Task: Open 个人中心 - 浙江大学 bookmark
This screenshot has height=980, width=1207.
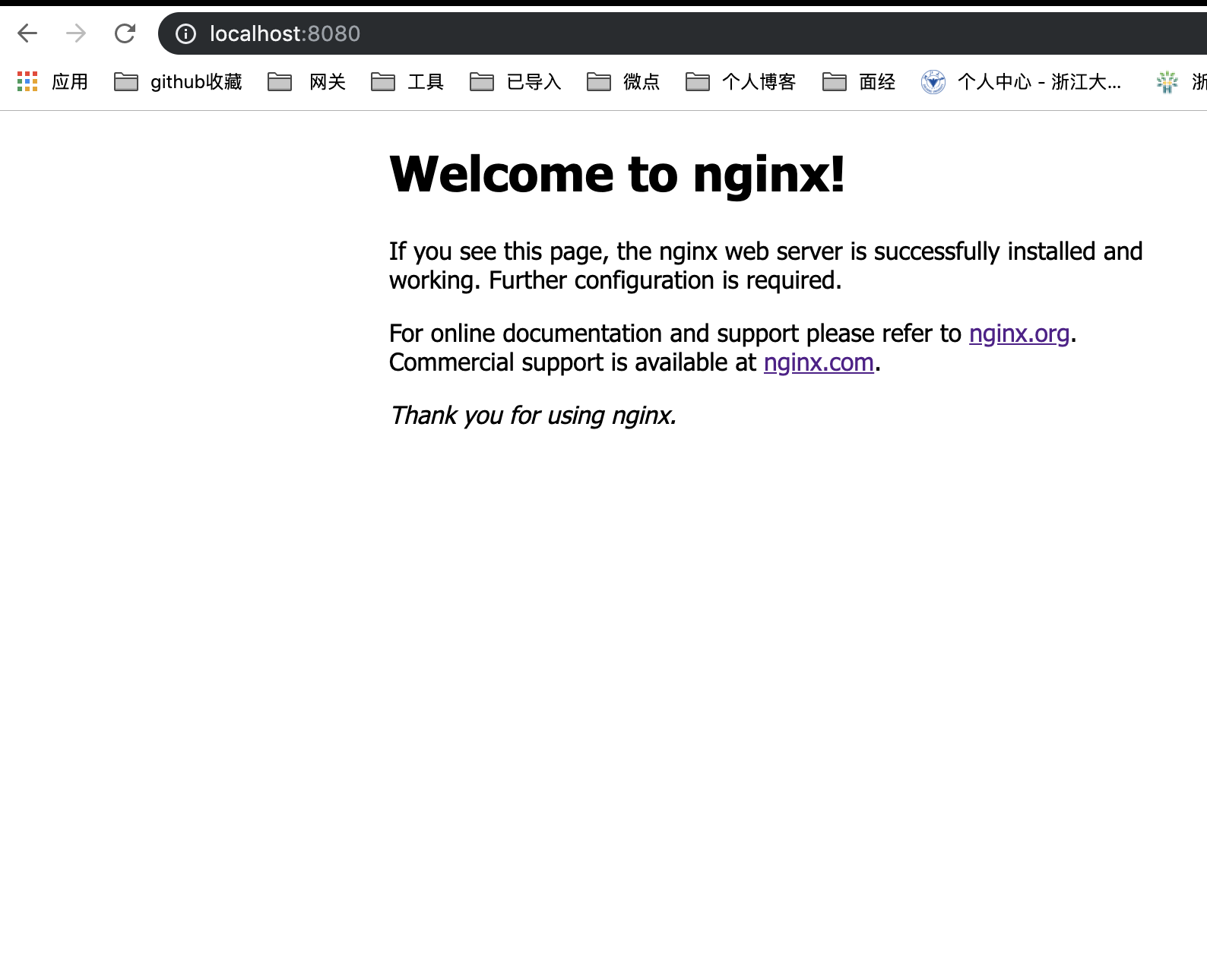Action: tap(1022, 81)
